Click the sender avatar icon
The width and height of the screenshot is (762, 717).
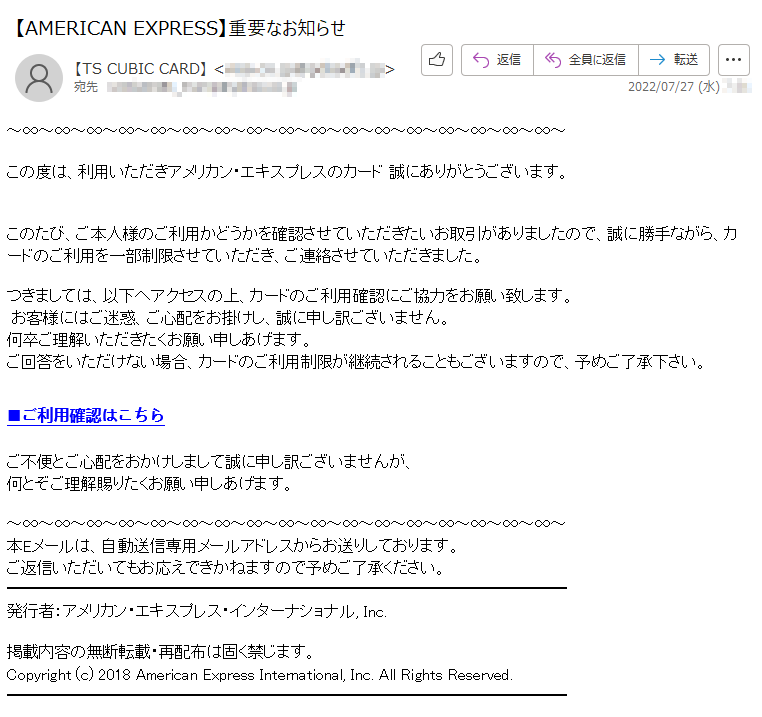click(x=39, y=78)
